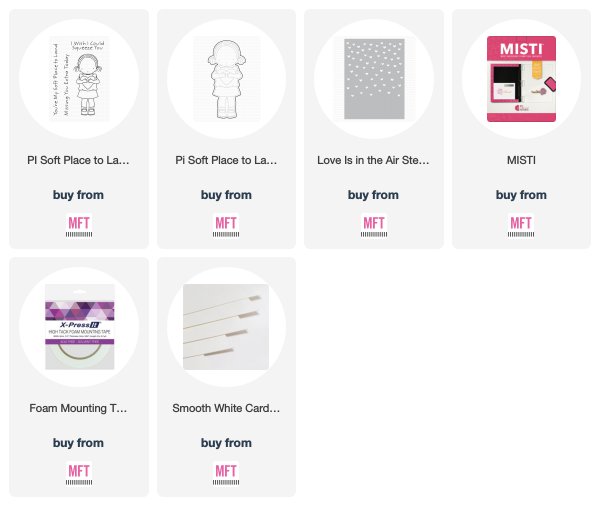Click 'buy from' under MISTI
600x509 pixels.
521,195
